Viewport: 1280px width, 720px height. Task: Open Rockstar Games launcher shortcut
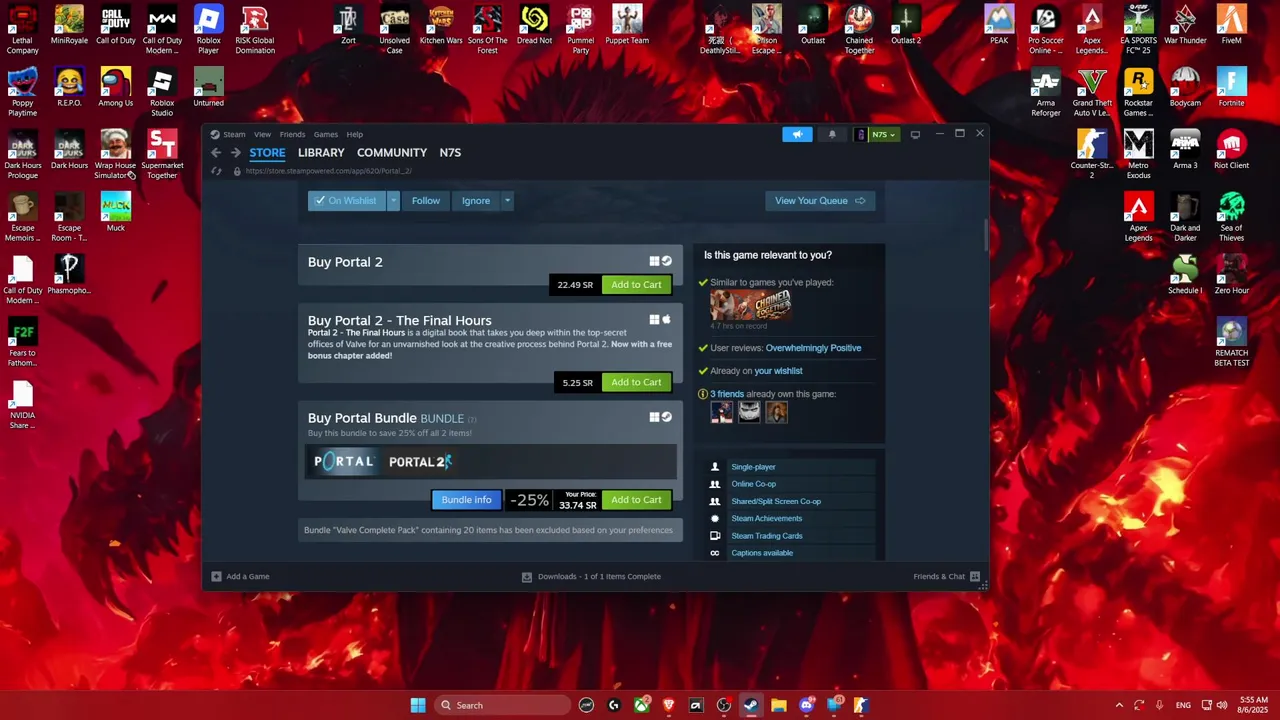click(1138, 93)
